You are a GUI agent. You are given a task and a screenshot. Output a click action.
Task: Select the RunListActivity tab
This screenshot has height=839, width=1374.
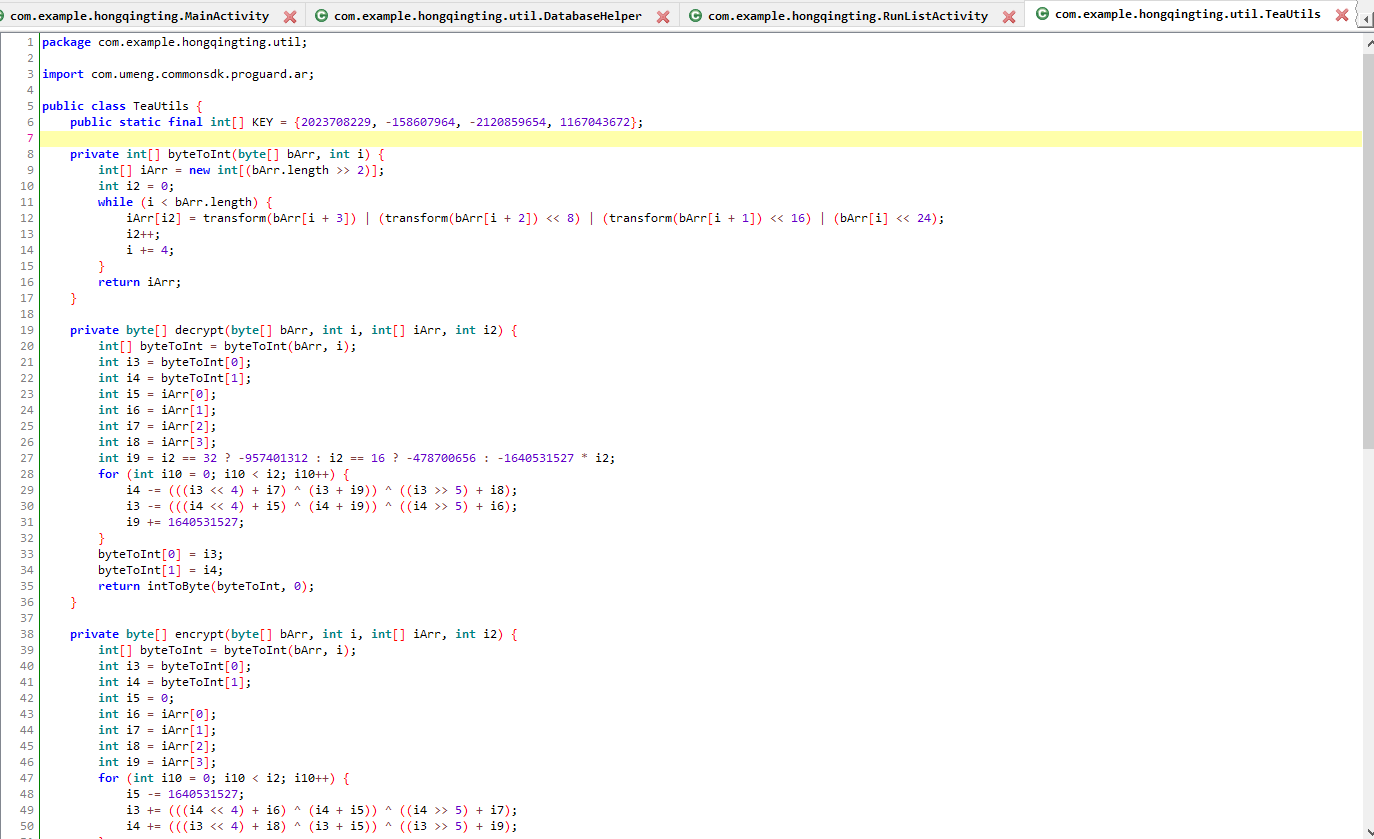(847, 16)
